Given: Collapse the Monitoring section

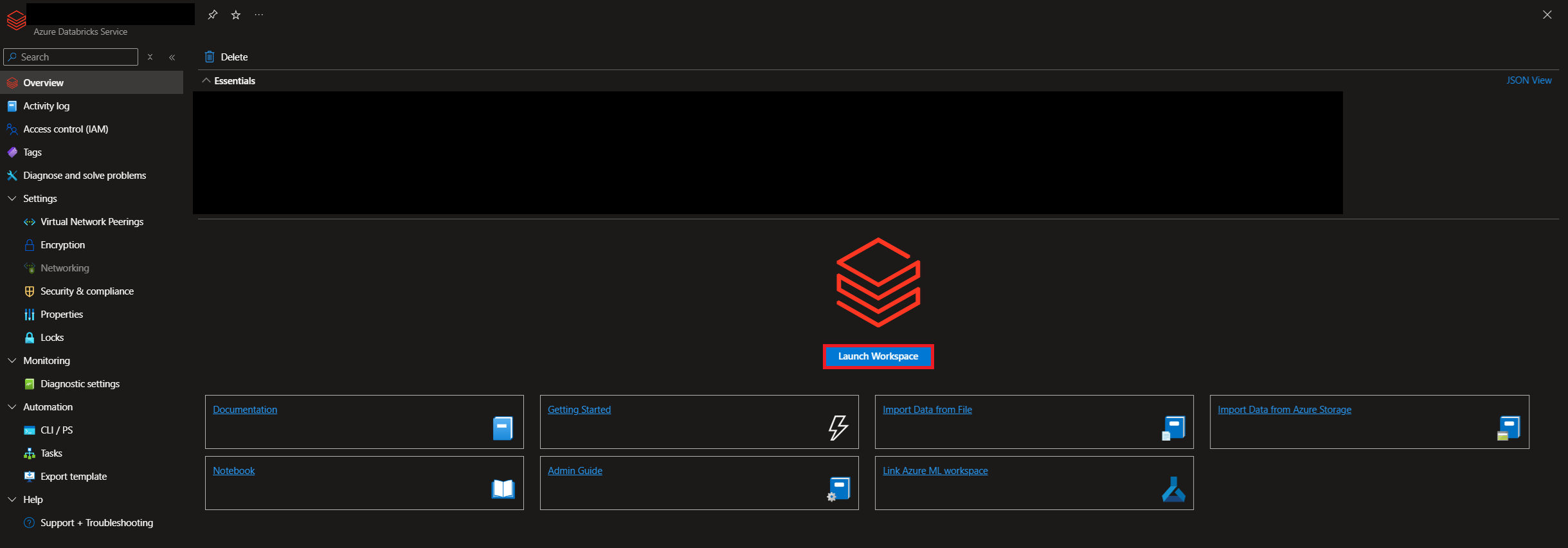Looking at the screenshot, I should [x=12, y=361].
